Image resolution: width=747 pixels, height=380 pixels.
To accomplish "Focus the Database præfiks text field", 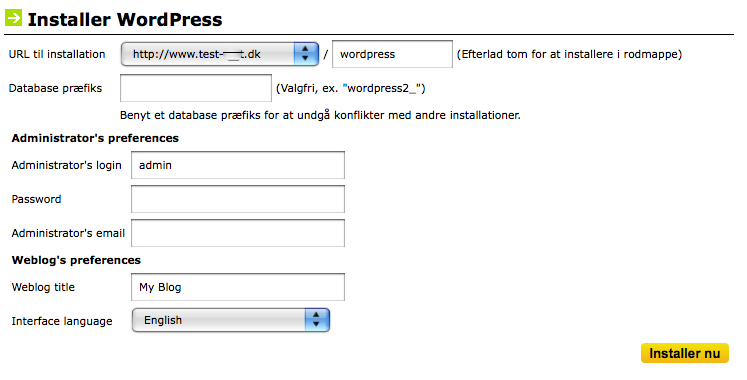I will [x=196, y=88].
